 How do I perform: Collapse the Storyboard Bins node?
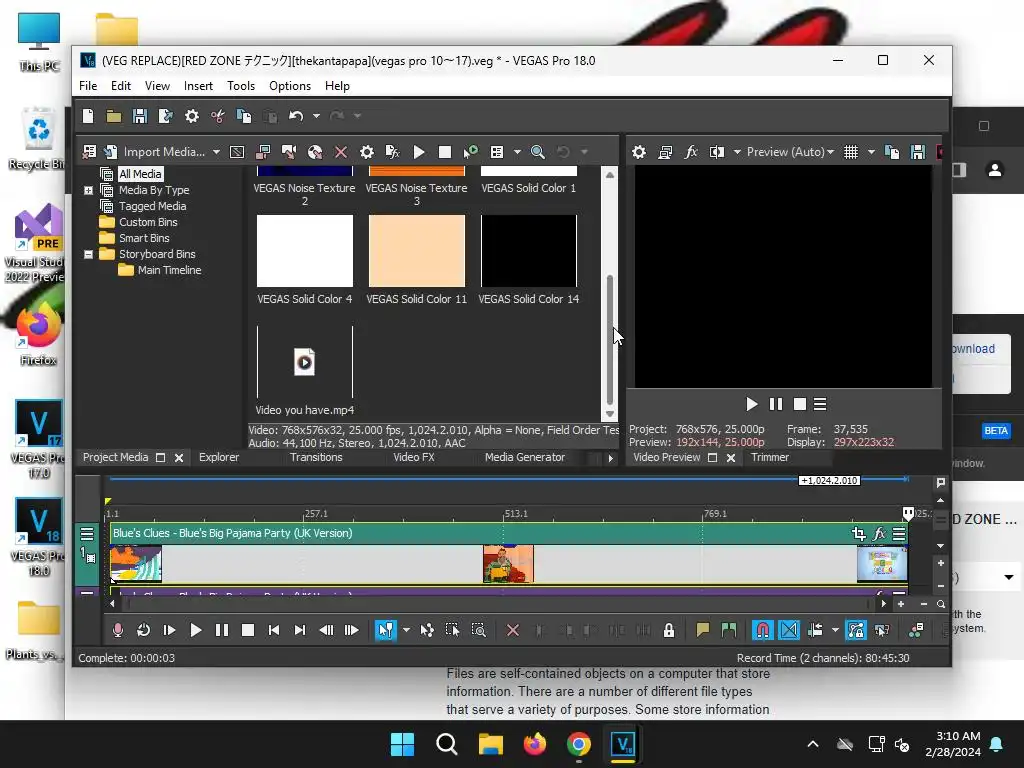(88, 254)
